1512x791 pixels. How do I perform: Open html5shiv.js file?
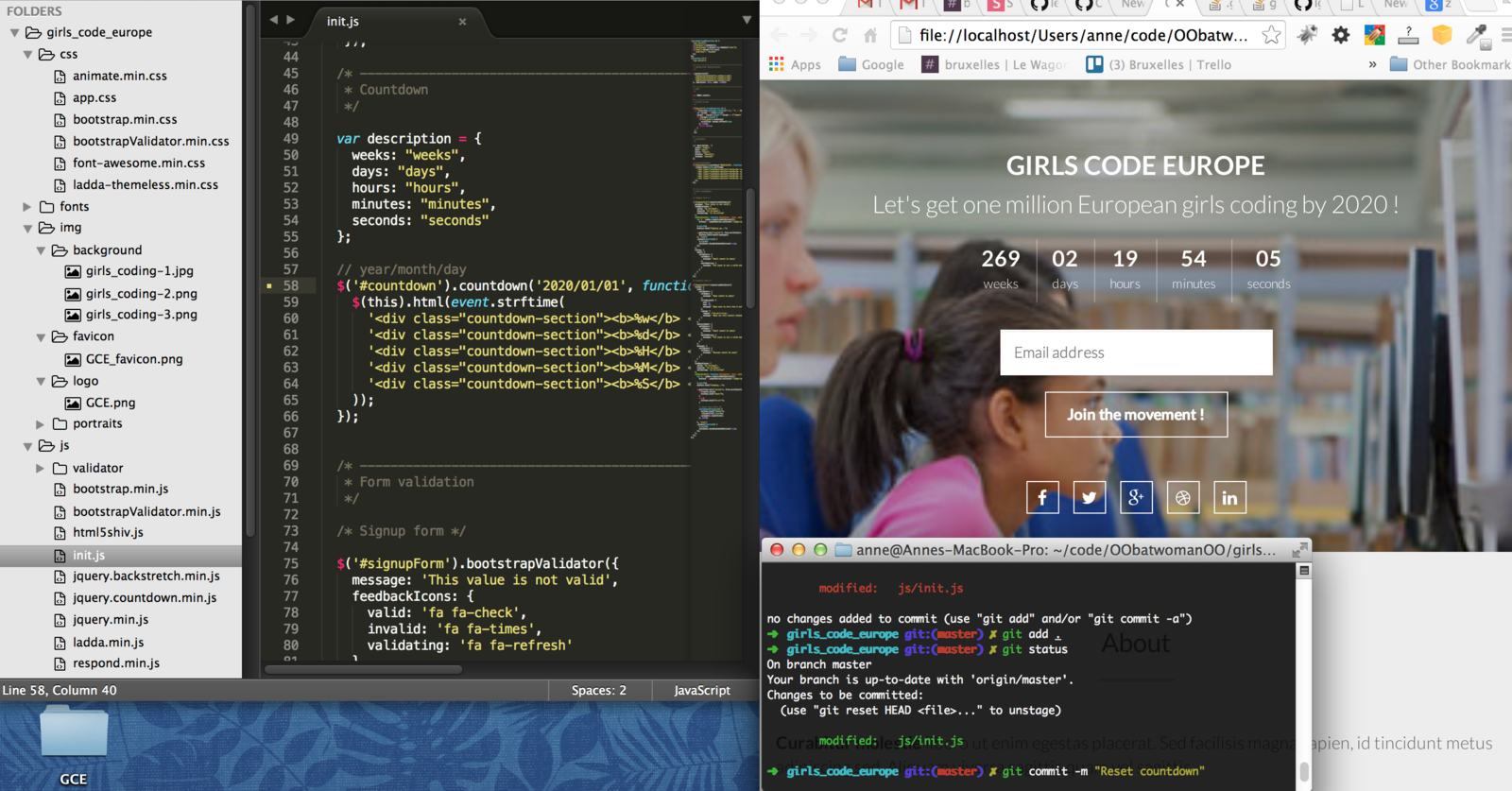[x=108, y=533]
